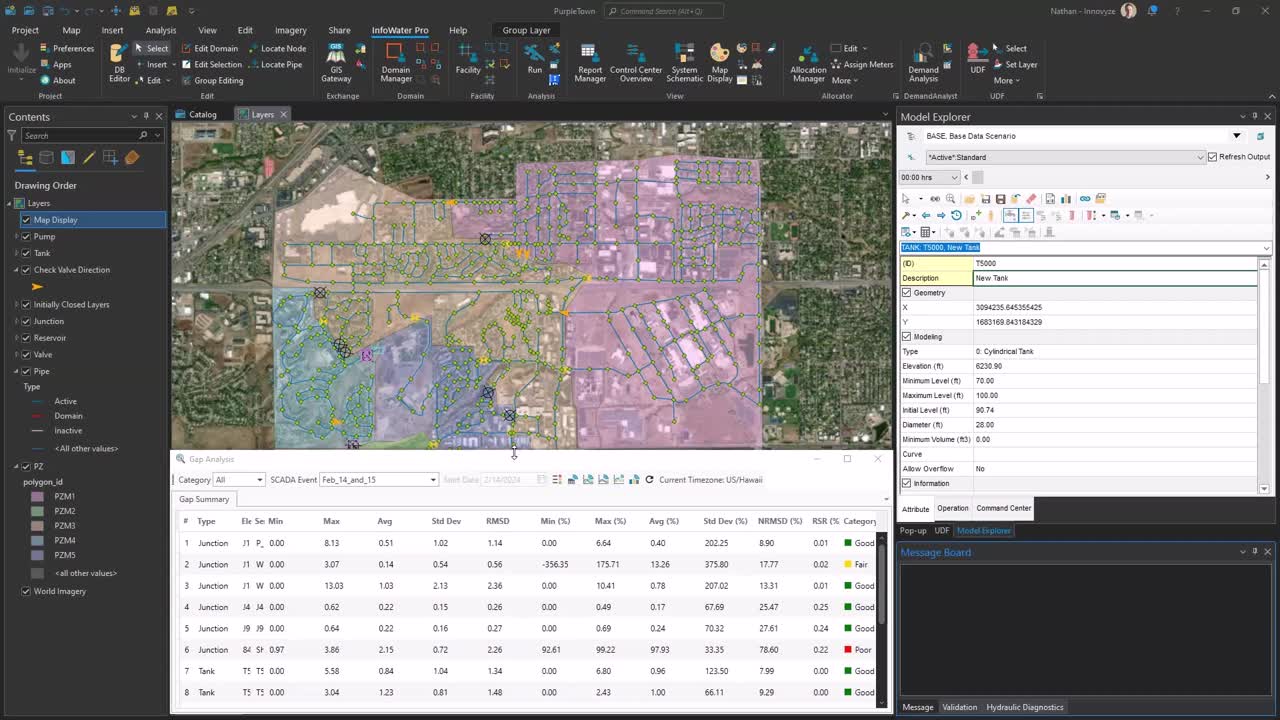
Task: Toggle World Imagery layer visibility
Action: (26, 591)
